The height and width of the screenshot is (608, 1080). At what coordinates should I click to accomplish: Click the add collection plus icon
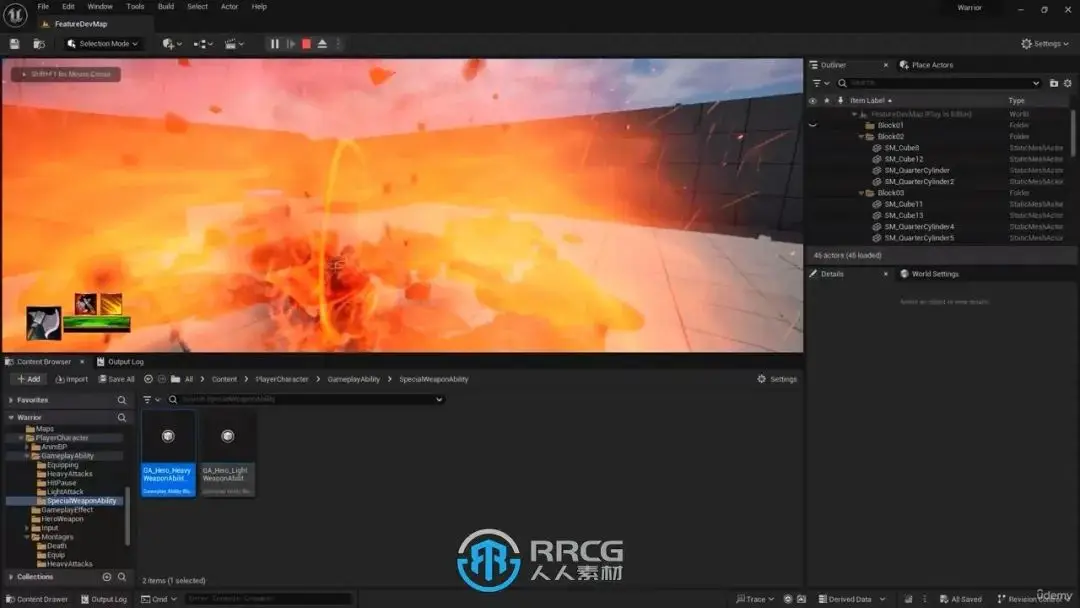107,577
